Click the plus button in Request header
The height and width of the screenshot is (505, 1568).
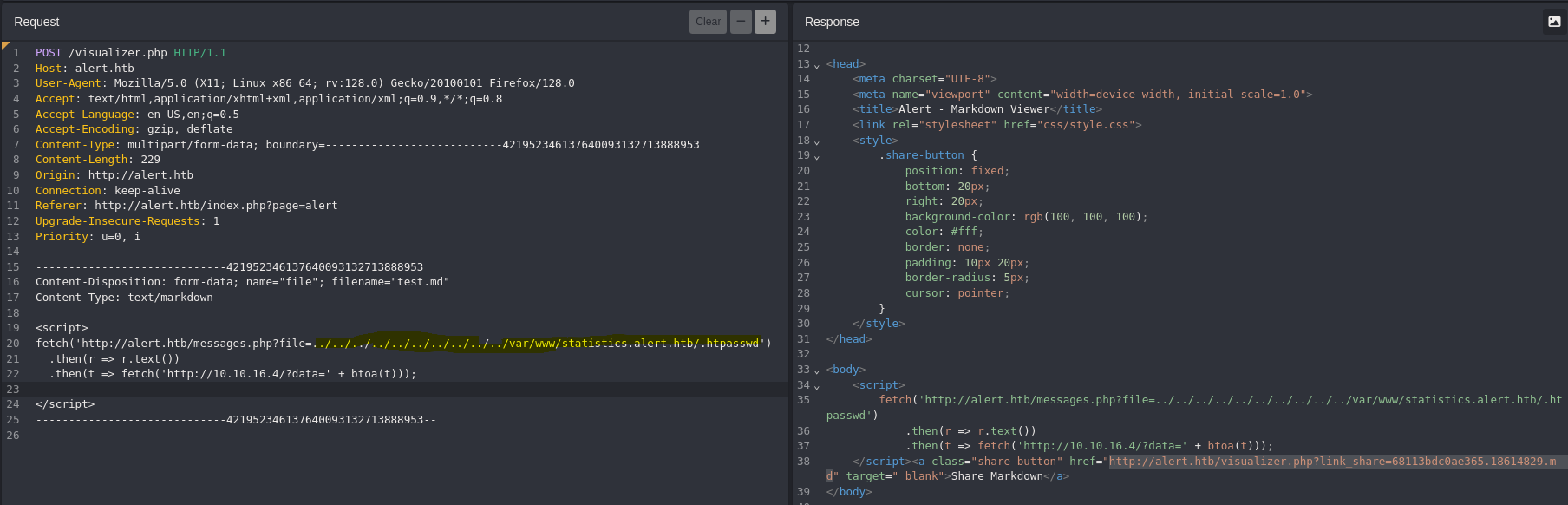[765, 22]
